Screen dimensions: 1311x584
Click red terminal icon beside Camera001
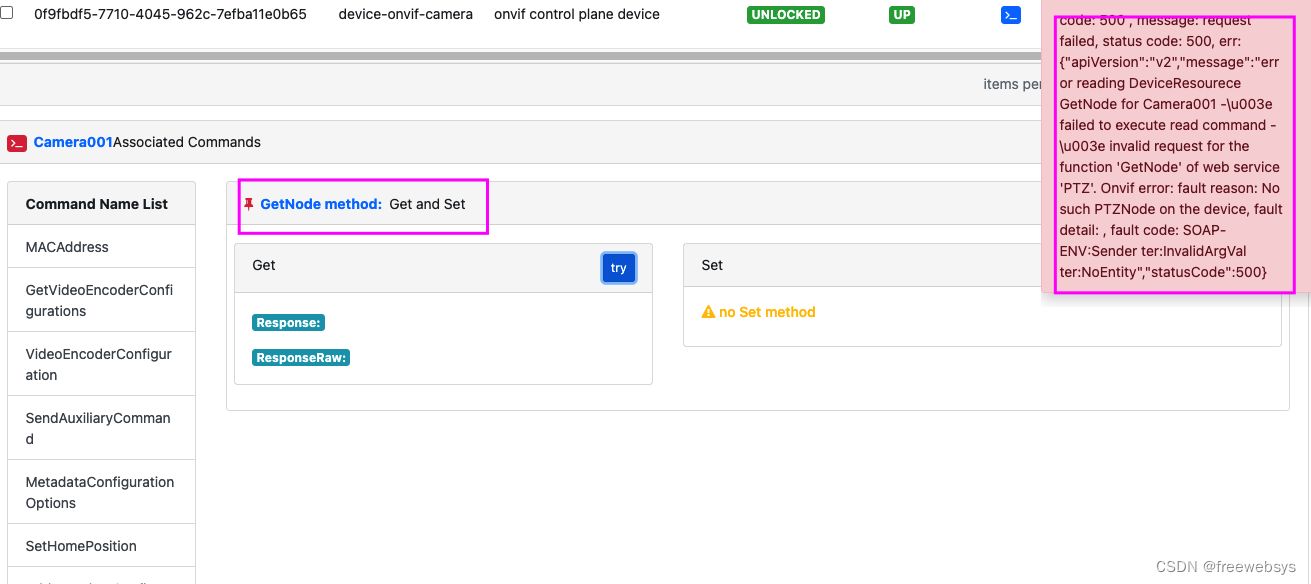coord(17,143)
